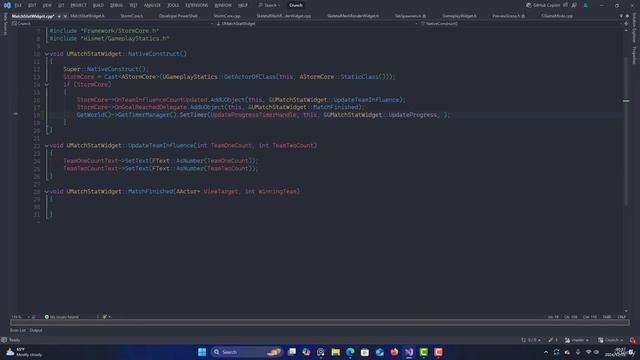Open Firefox from the taskbar
The width and height of the screenshot is (640, 360).
click(x=394, y=352)
